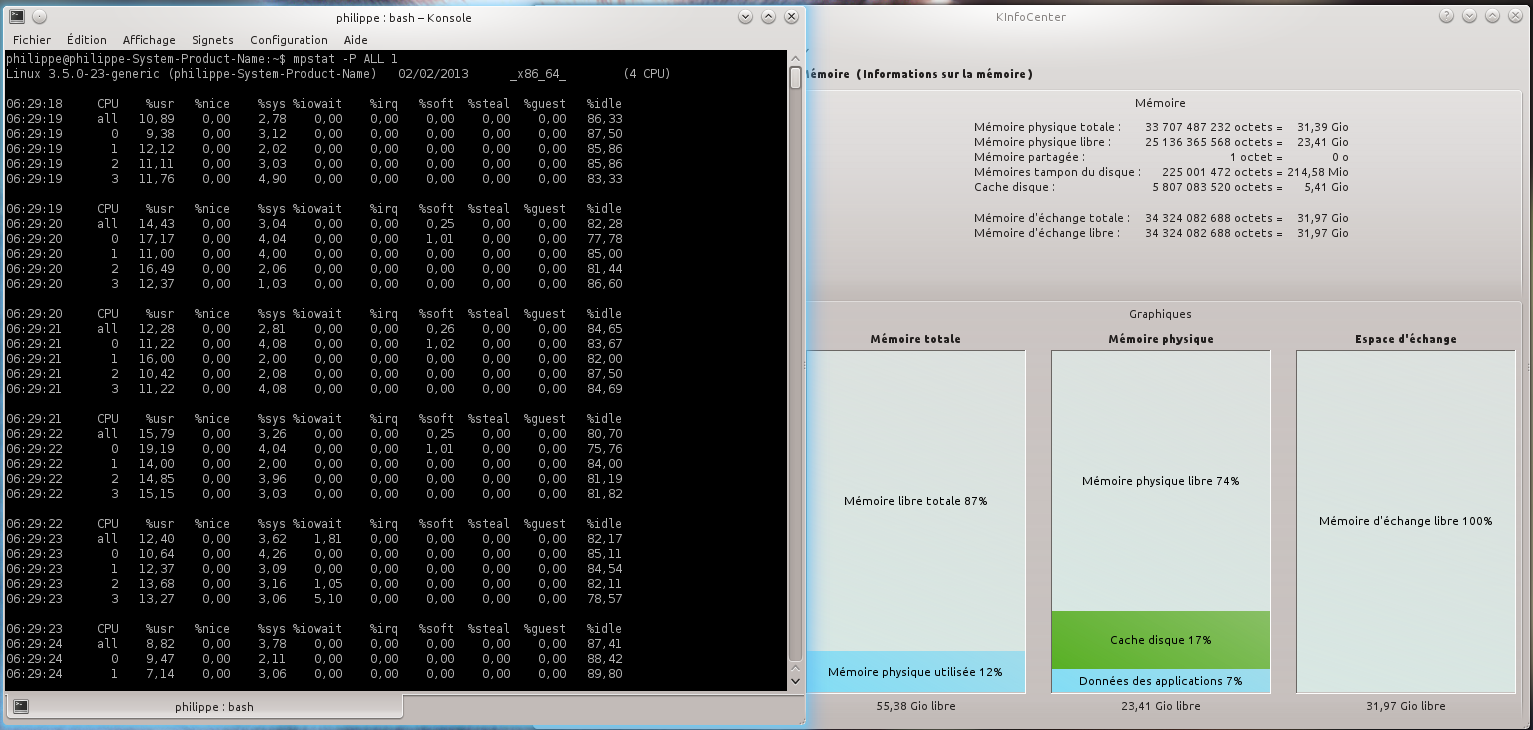1533x730 pixels.
Task: Toggle the Konsole 'on all desktops' pin button
Action: (38, 17)
